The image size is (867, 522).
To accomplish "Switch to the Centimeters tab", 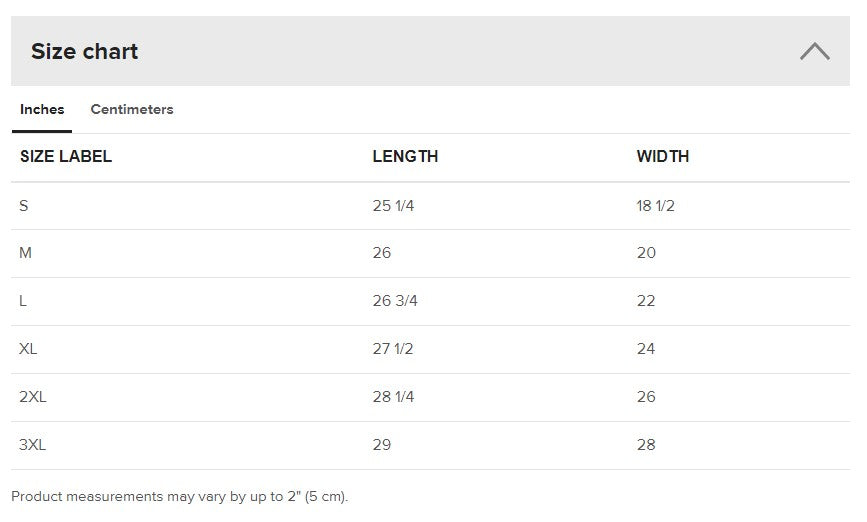I will (x=132, y=110).
